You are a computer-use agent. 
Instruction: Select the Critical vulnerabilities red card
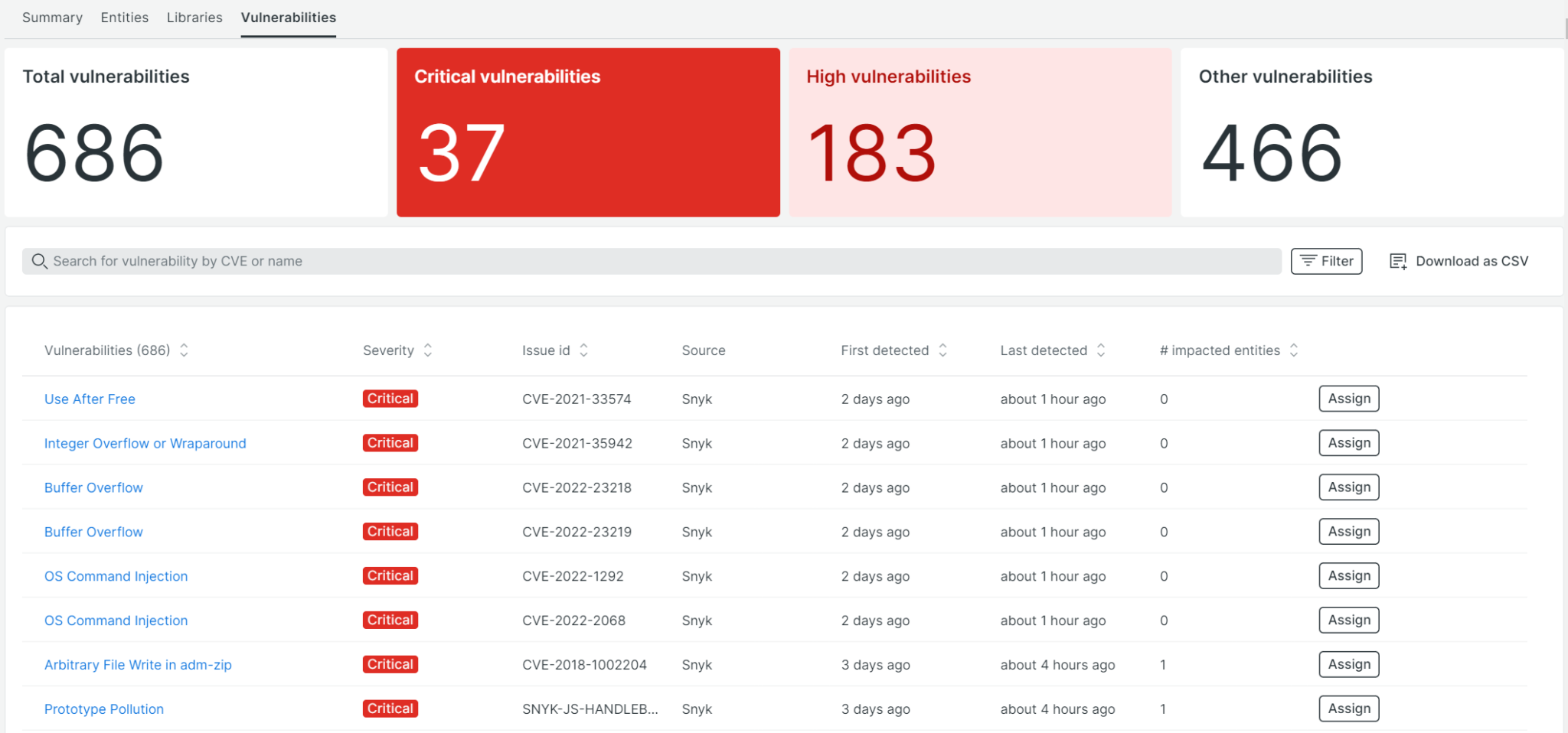pos(588,132)
